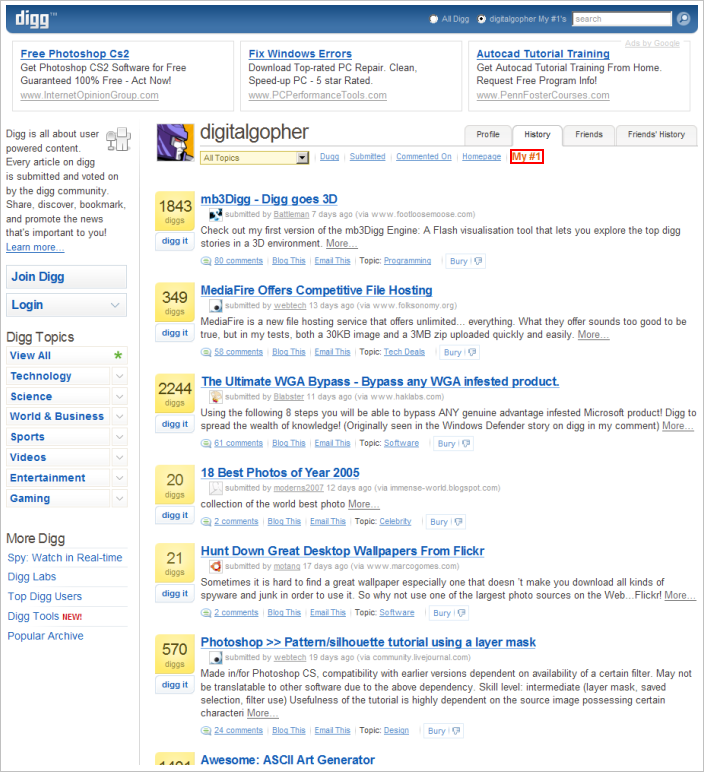Click thumbs-down icon on 18 Best Photos story
Image resolution: width=704 pixels, height=772 pixels.
(x=458, y=521)
